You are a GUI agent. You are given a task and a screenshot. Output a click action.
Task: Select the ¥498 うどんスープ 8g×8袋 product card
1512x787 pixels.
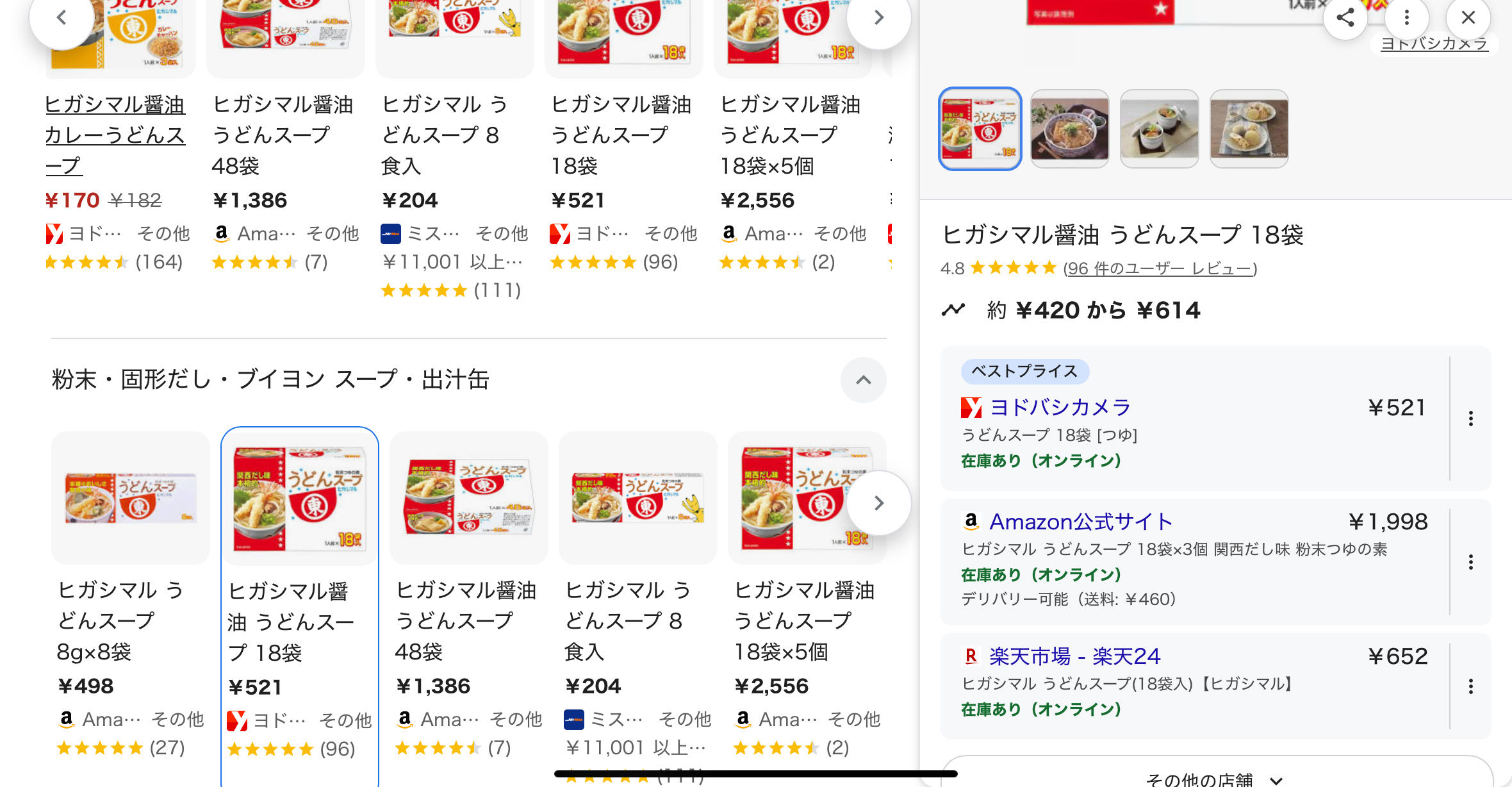(130, 590)
